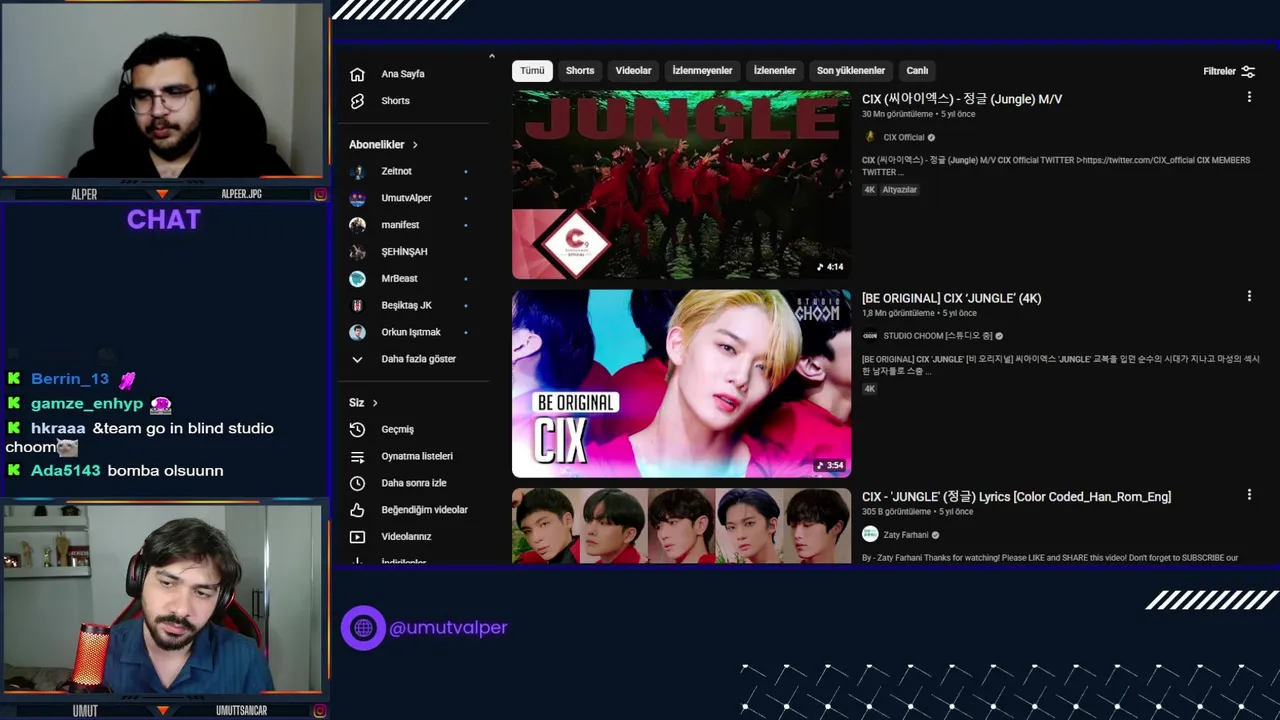Expand Abonelikler section chevron

(415, 145)
